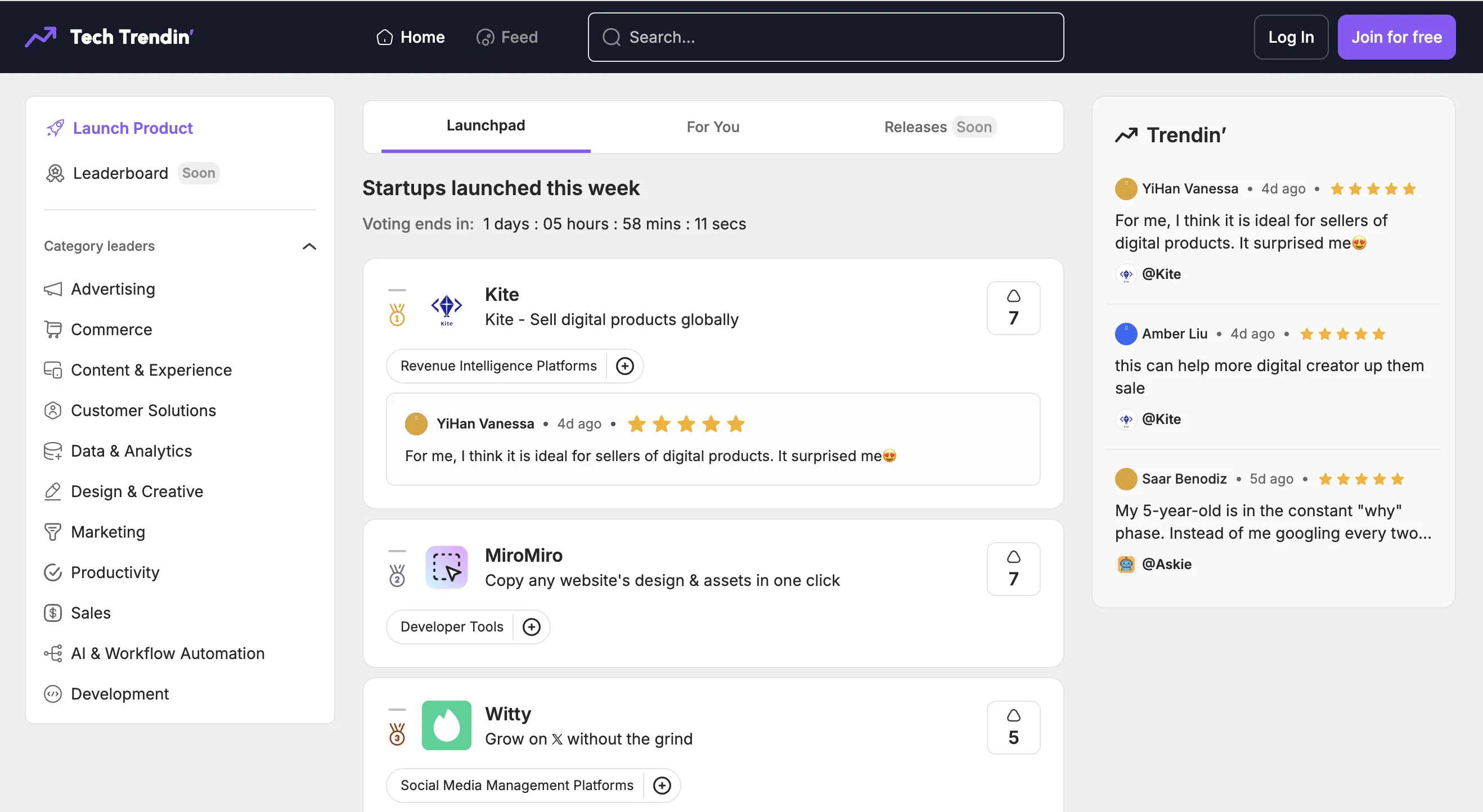Click the Tech Trendin' logo icon
Image resolution: width=1483 pixels, height=812 pixels.
tap(41, 37)
